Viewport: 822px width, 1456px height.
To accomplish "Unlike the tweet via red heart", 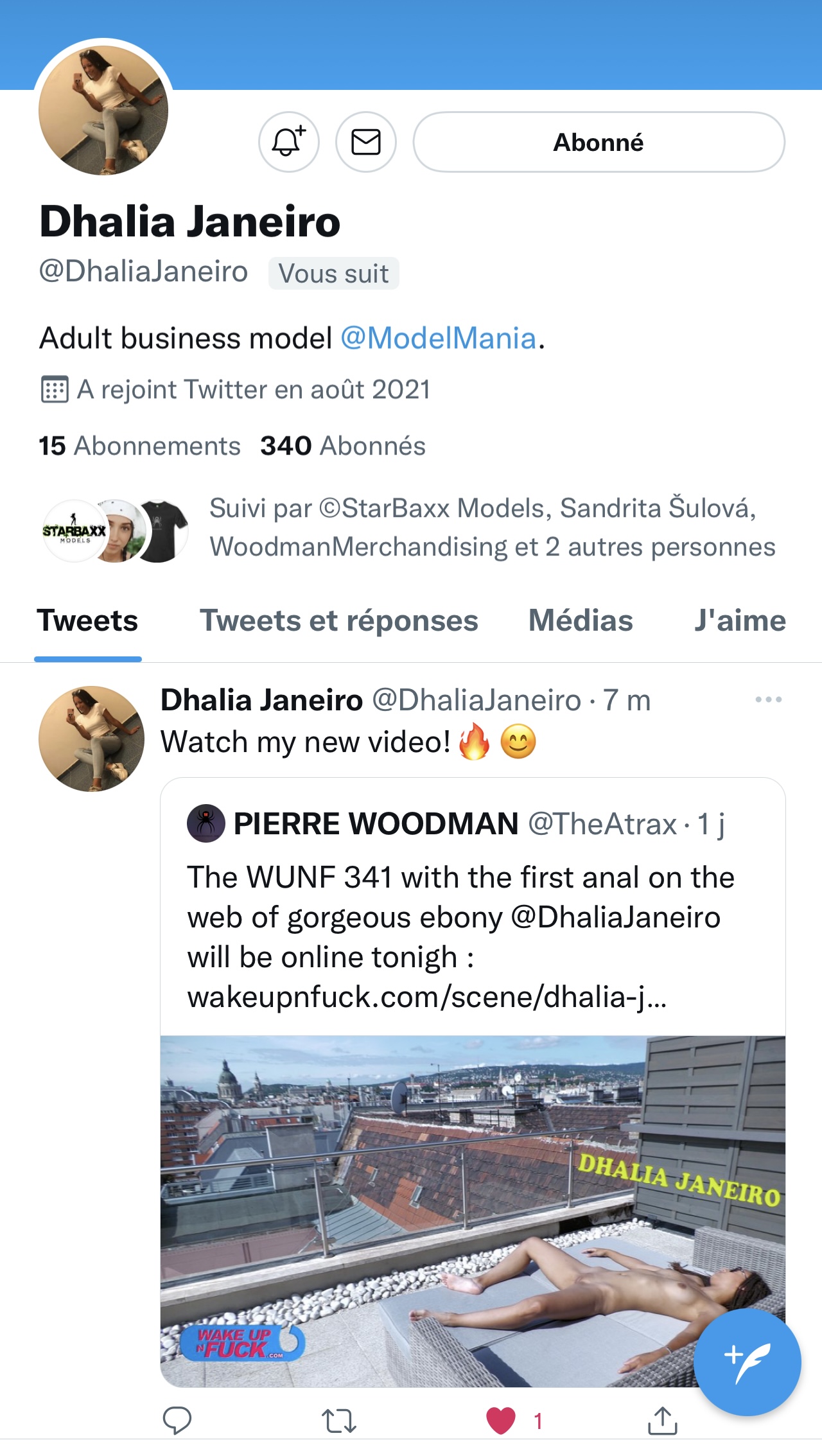I will coord(501,1421).
